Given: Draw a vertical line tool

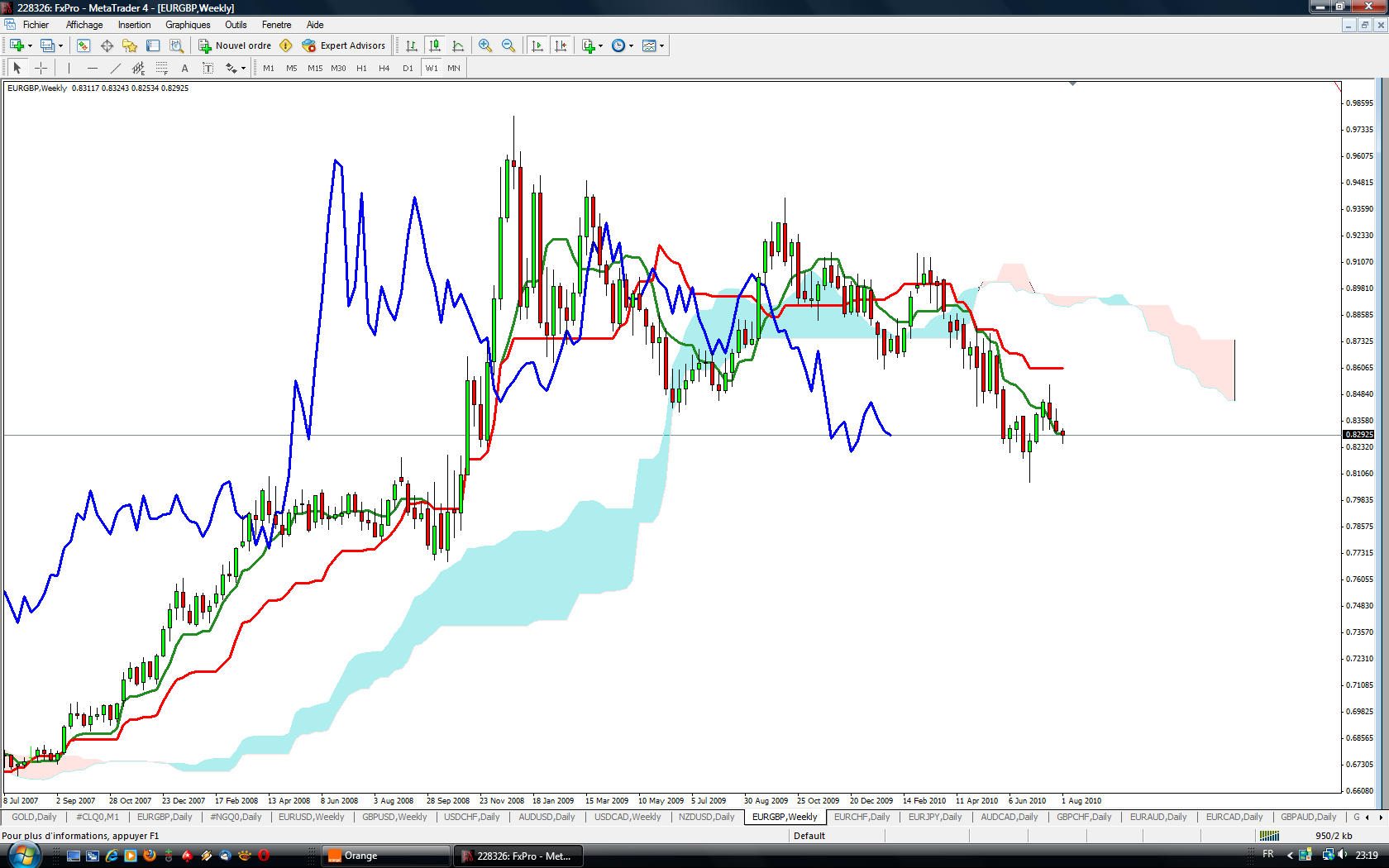Looking at the screenshot, I should pos(69,68).
